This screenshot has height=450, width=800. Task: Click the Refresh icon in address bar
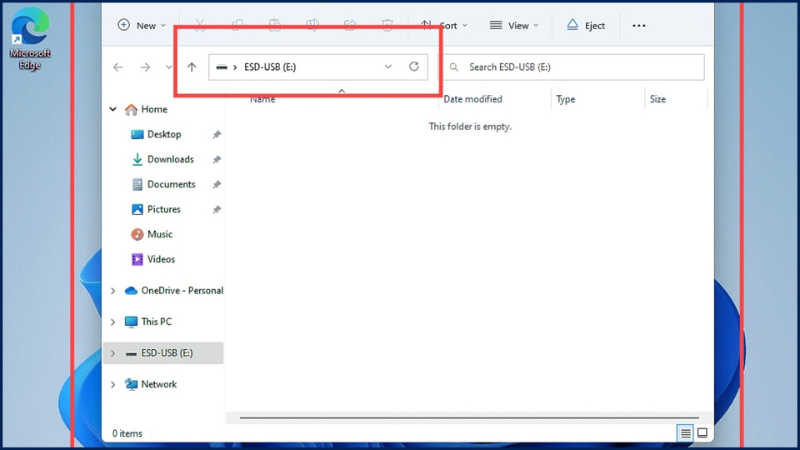pos(414,67)
